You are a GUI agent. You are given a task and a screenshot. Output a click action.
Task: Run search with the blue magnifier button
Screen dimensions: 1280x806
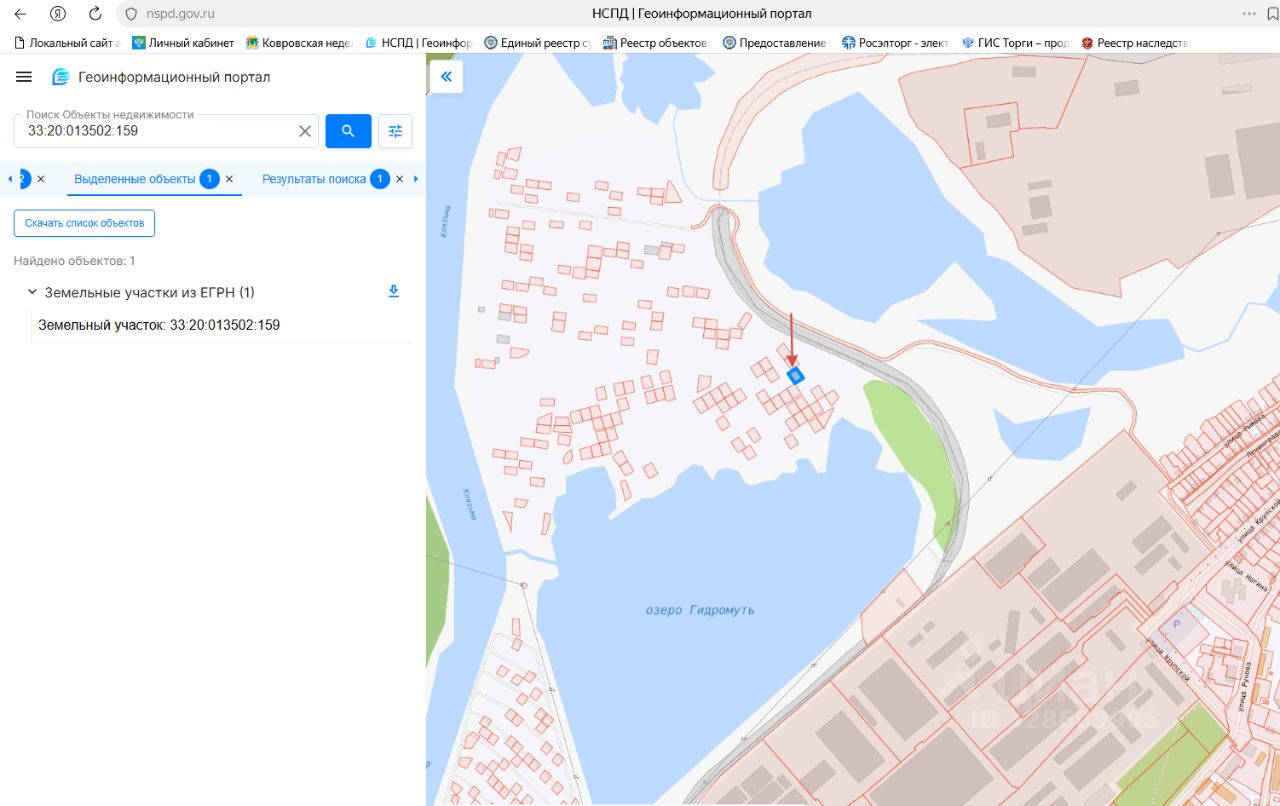tap(348, 131)
